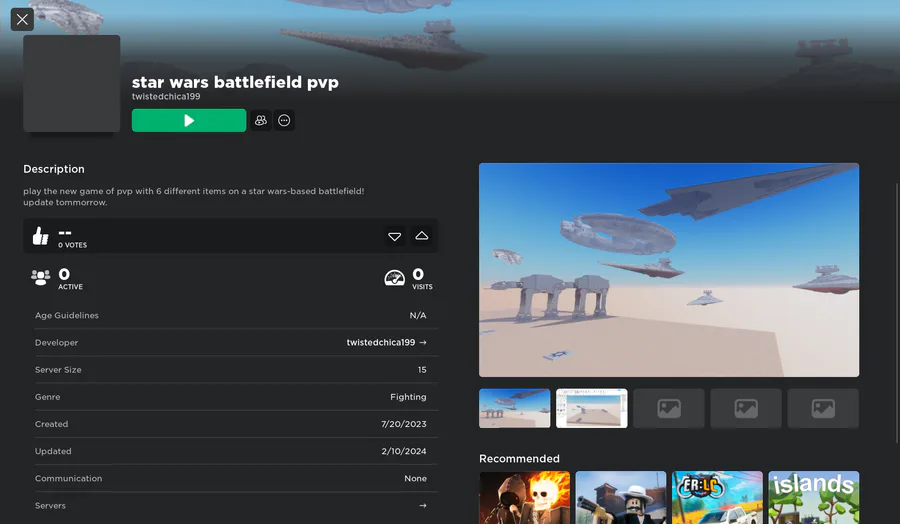Click the star wars battlefield pvp title
This screenshot has width=900, height=524.
tap(235, 82)
